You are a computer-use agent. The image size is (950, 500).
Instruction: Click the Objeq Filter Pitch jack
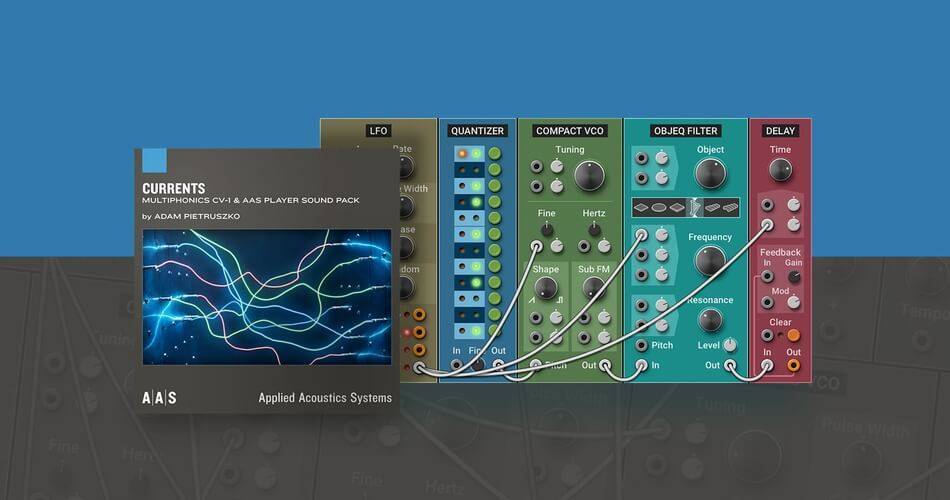click(642, 345)
